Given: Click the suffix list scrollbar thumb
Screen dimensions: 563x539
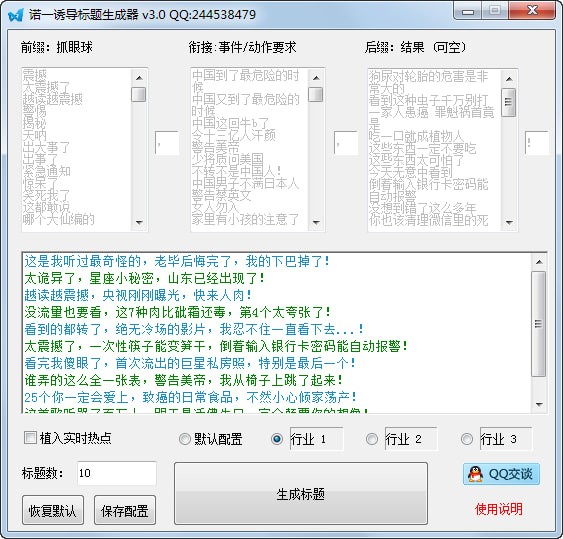Looking at the screenshot, I should (x=508, y=102).
